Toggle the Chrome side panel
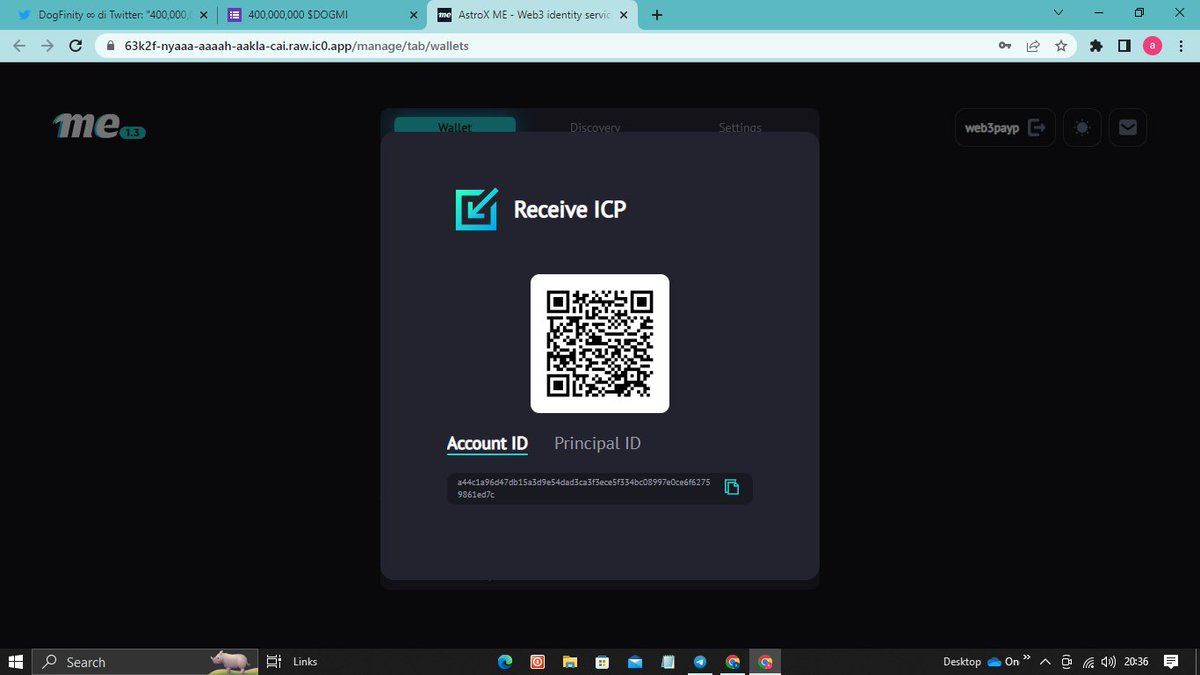 [1124, 46]
